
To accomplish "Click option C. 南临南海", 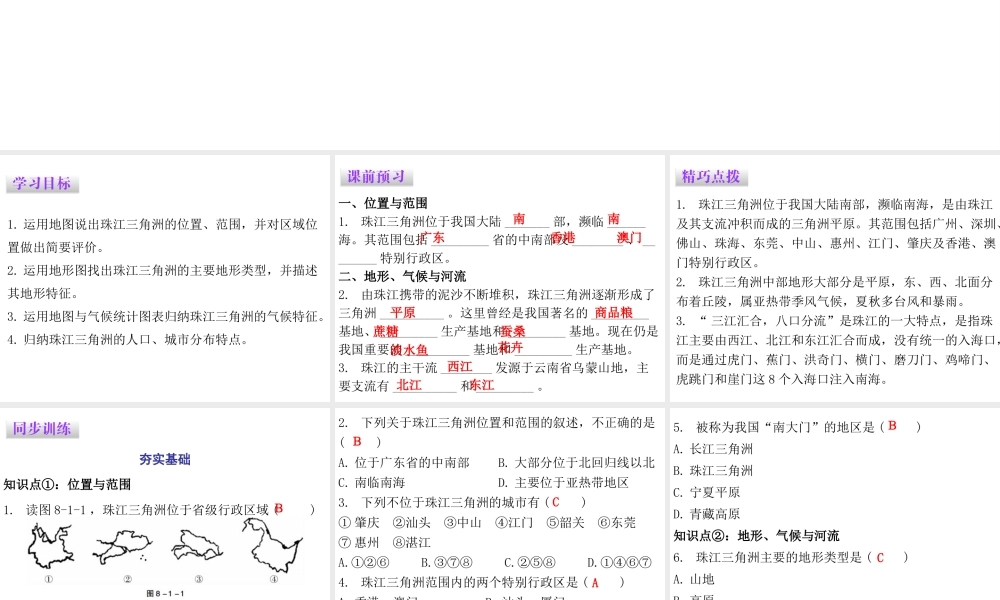I will [x=372, y=483].
